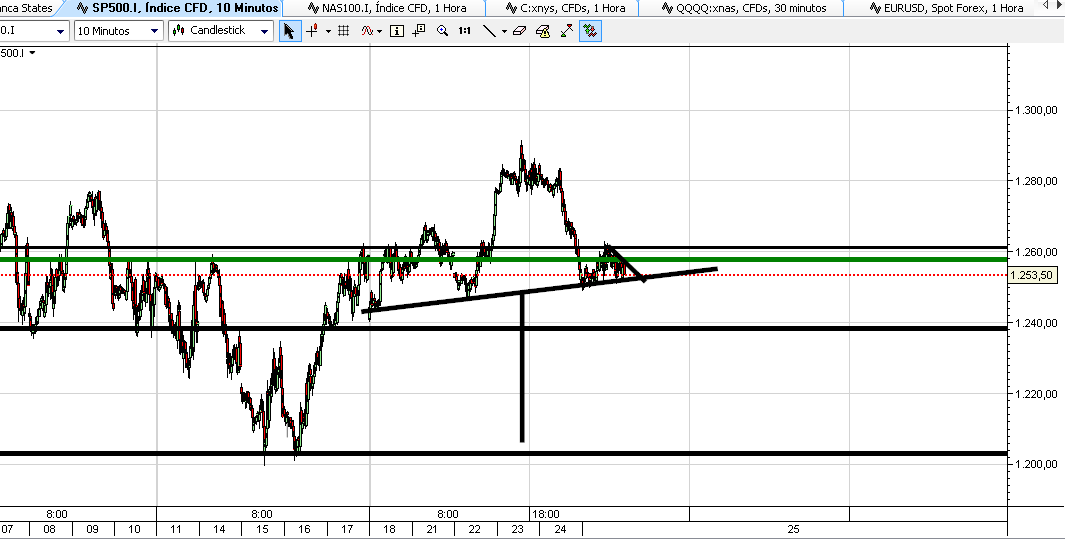Click the green-red arrow share icon
The height and width of the screenshot is (540, 1065).
coord(566,31)
